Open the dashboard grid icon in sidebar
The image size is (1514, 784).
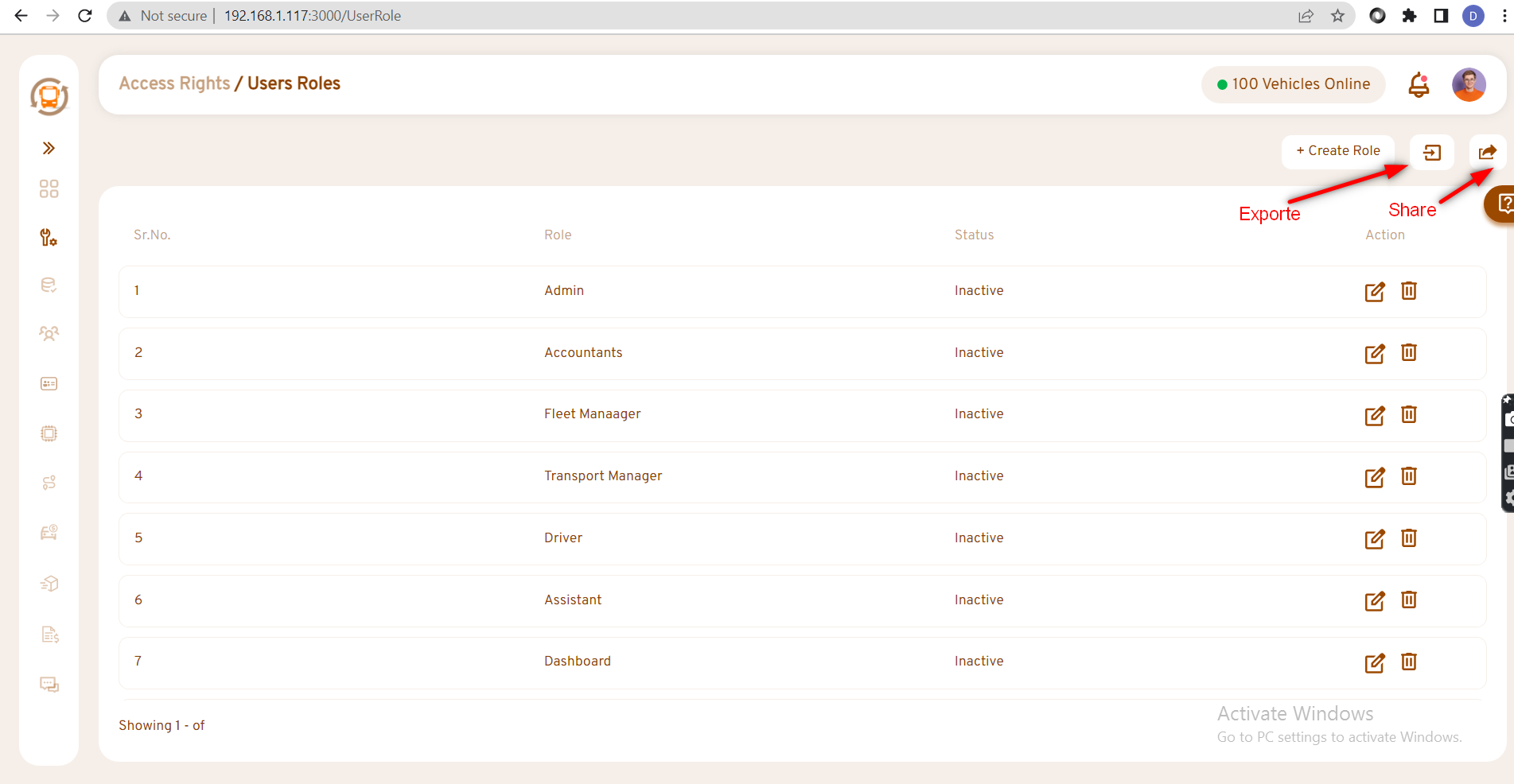coord(49,188)
